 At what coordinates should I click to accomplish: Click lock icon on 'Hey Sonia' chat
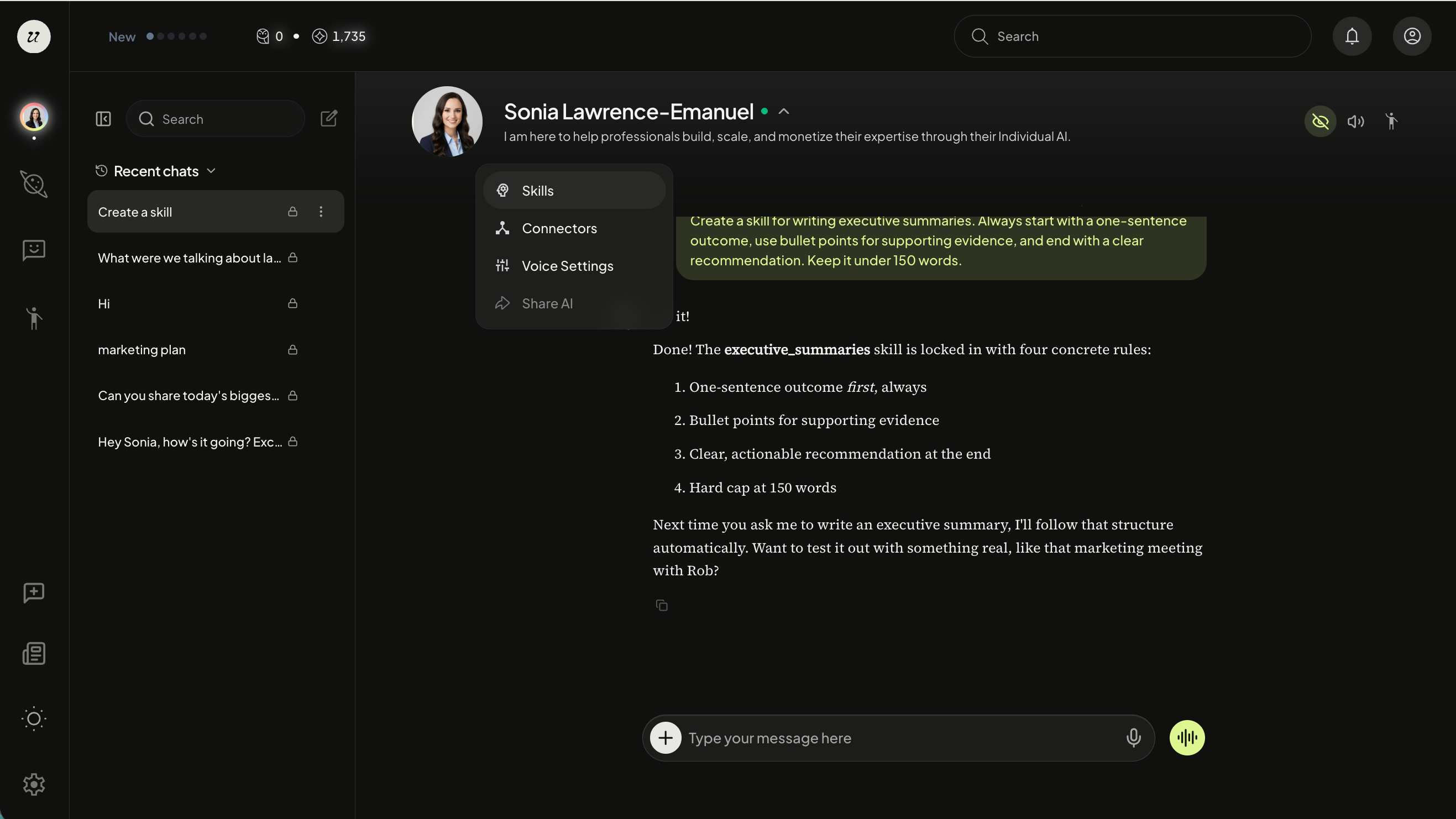pos(293,442)
